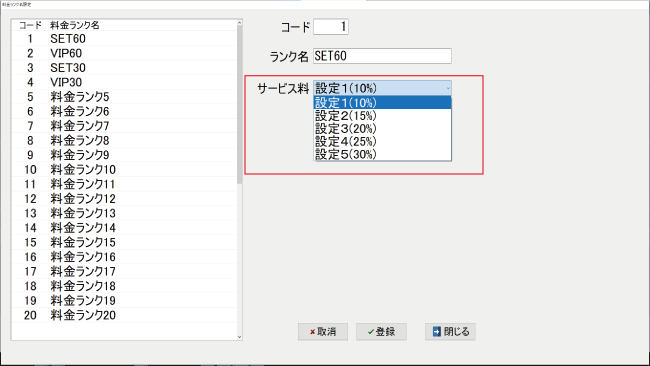
Task: Open the サービス料 combo box
Action: [x=382, y=88]
